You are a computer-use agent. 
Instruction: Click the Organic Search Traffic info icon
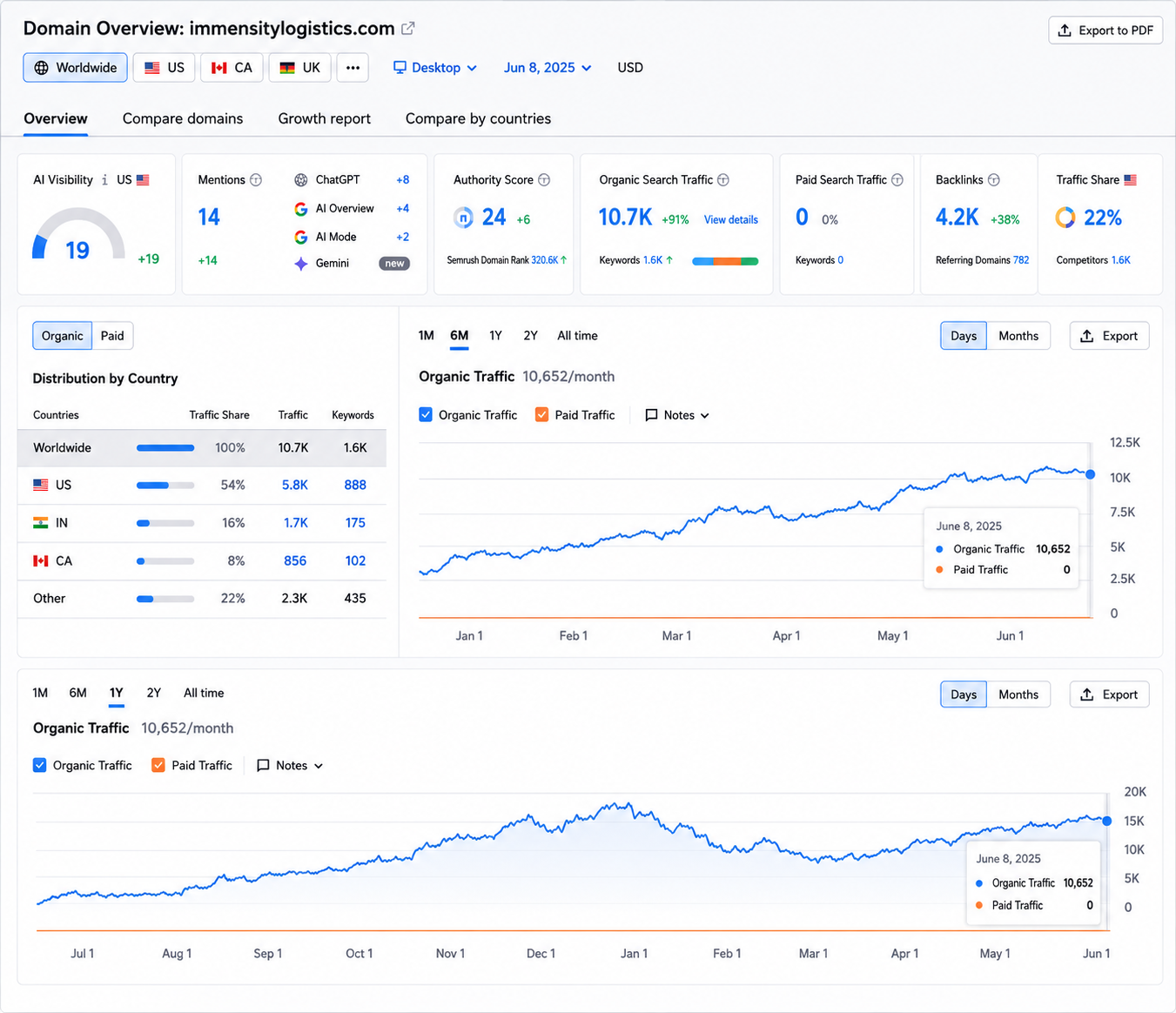723,180
